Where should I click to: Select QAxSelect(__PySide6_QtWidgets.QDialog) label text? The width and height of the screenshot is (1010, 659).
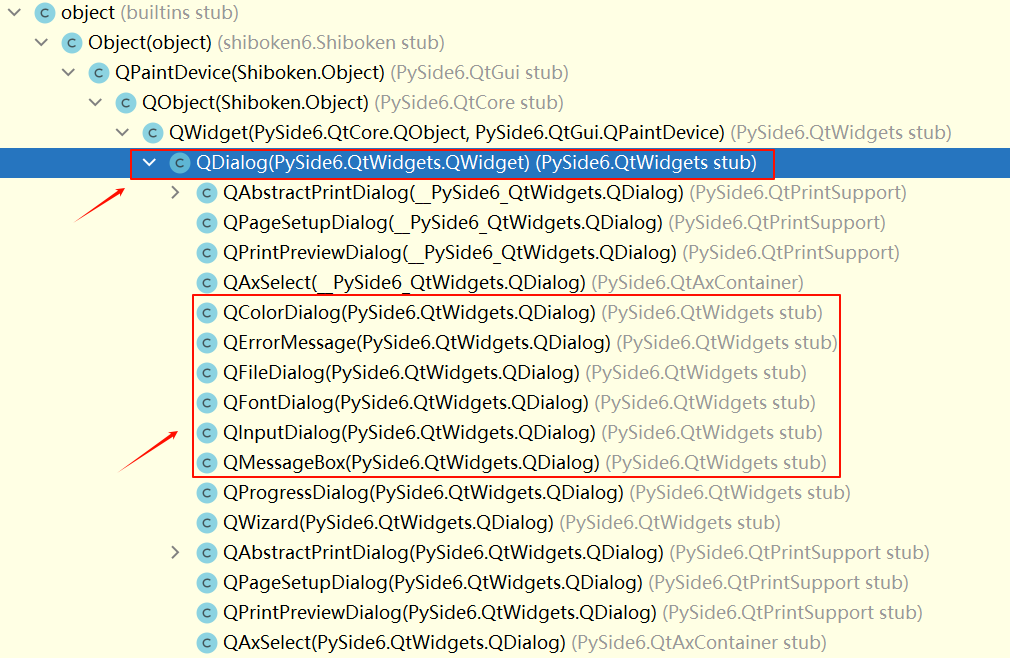(x=404, y=283)
